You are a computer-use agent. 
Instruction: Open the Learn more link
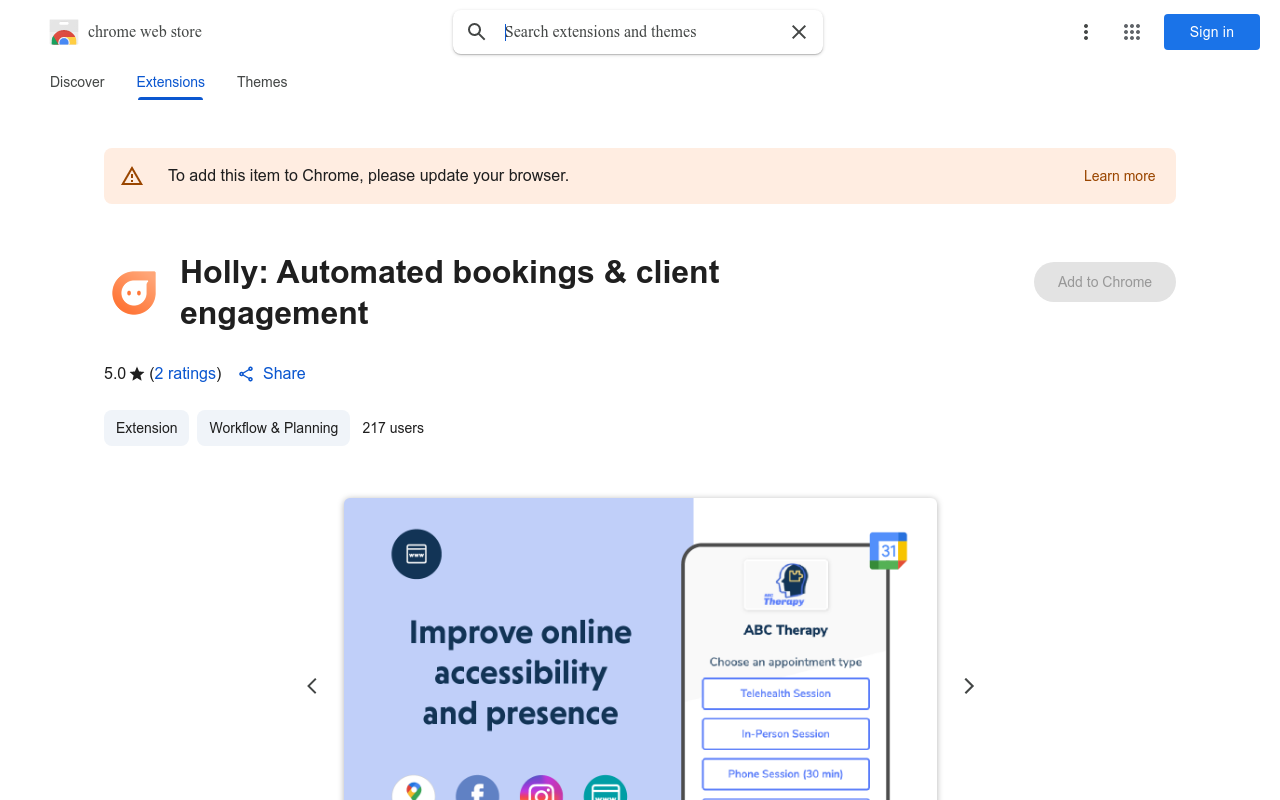[1119, 176]
